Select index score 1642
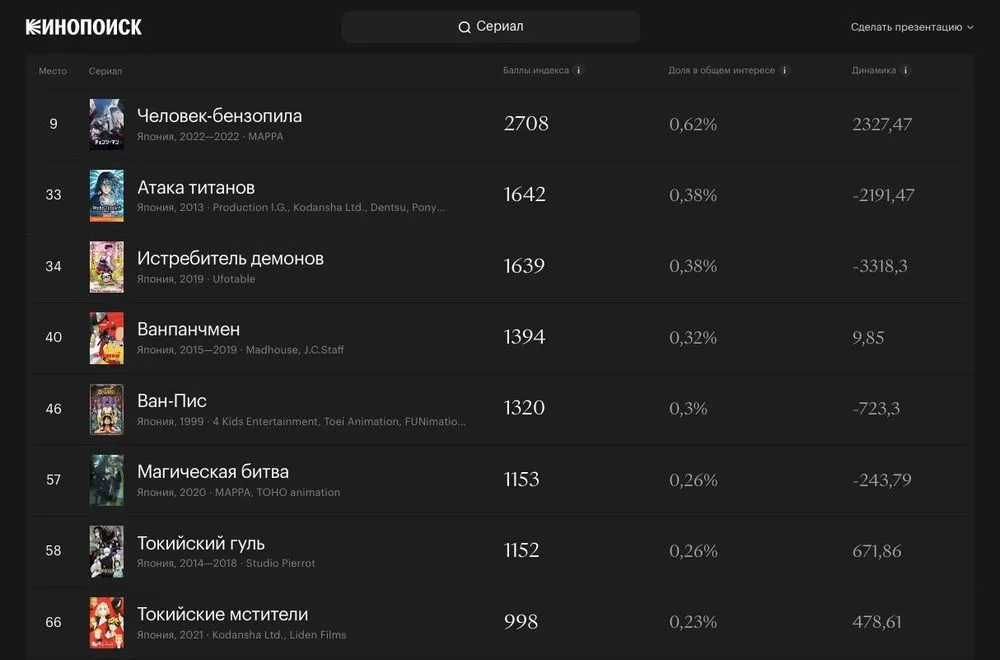Image resolution: width=1000 pixels, height=660 pixels. 525,194
